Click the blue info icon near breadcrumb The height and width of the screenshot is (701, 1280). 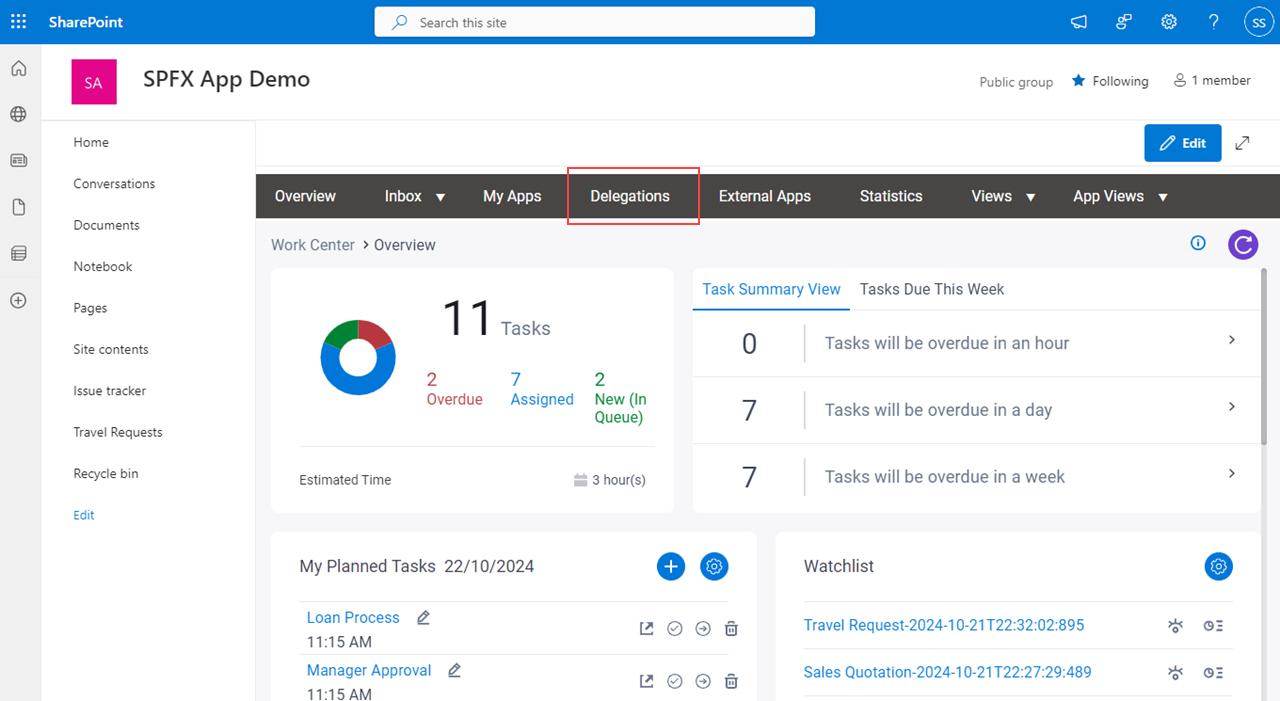(1198, 243)
